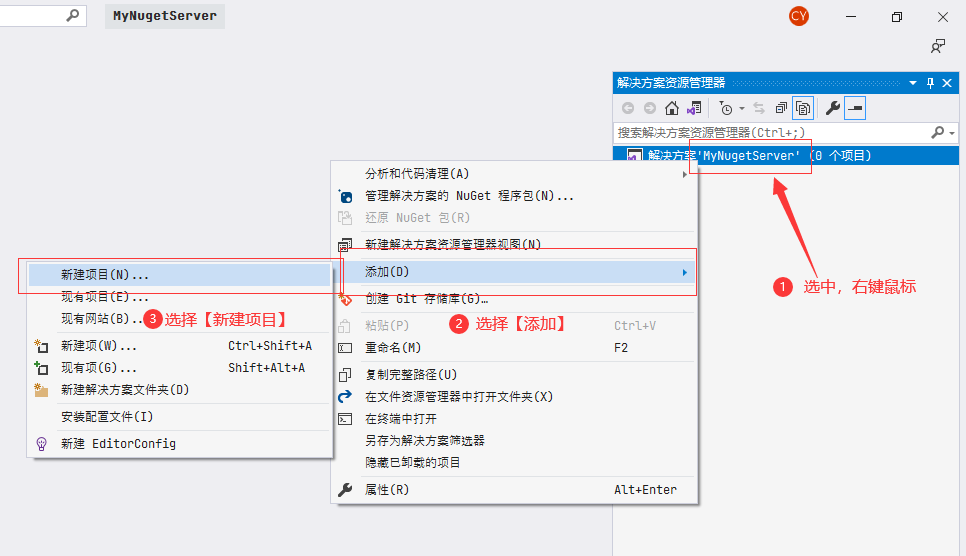The width and height of the screenshot is (966, 556).
Task: Select 现有项(G)... in submenu
Action: (179, 368)
